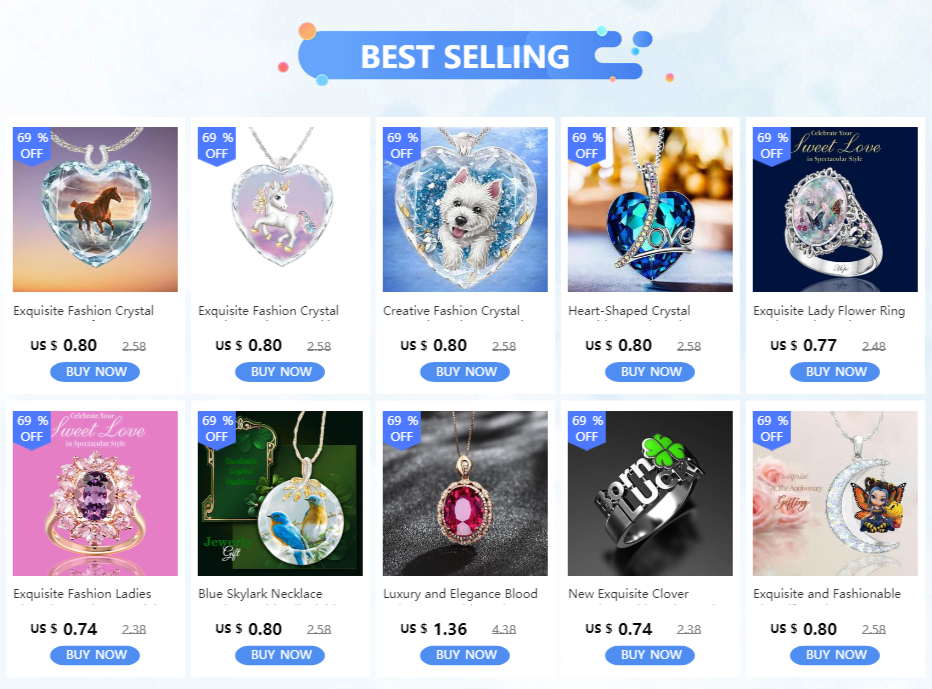This screenshot has width=932, height=689.
Task: Click Buy Now under Luxury and Elegance Blood
Action: click(465, 655)
